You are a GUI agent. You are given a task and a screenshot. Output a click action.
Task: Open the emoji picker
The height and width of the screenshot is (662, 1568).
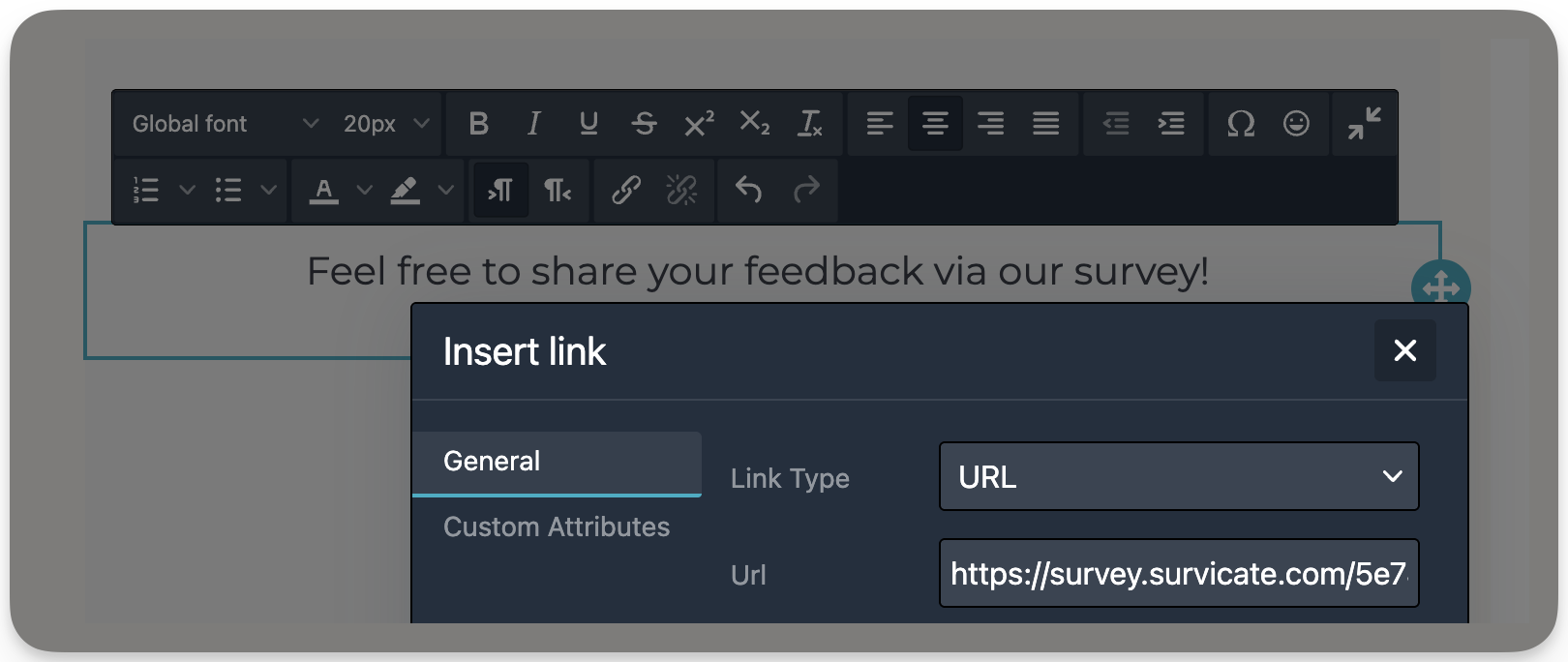pyautogui.click(x=1297, y=124)
